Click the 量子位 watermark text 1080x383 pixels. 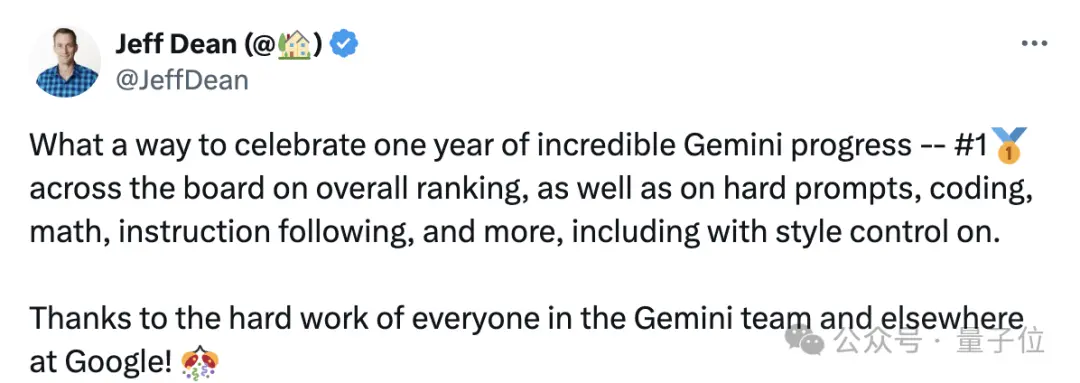(x=1001, y=341)
